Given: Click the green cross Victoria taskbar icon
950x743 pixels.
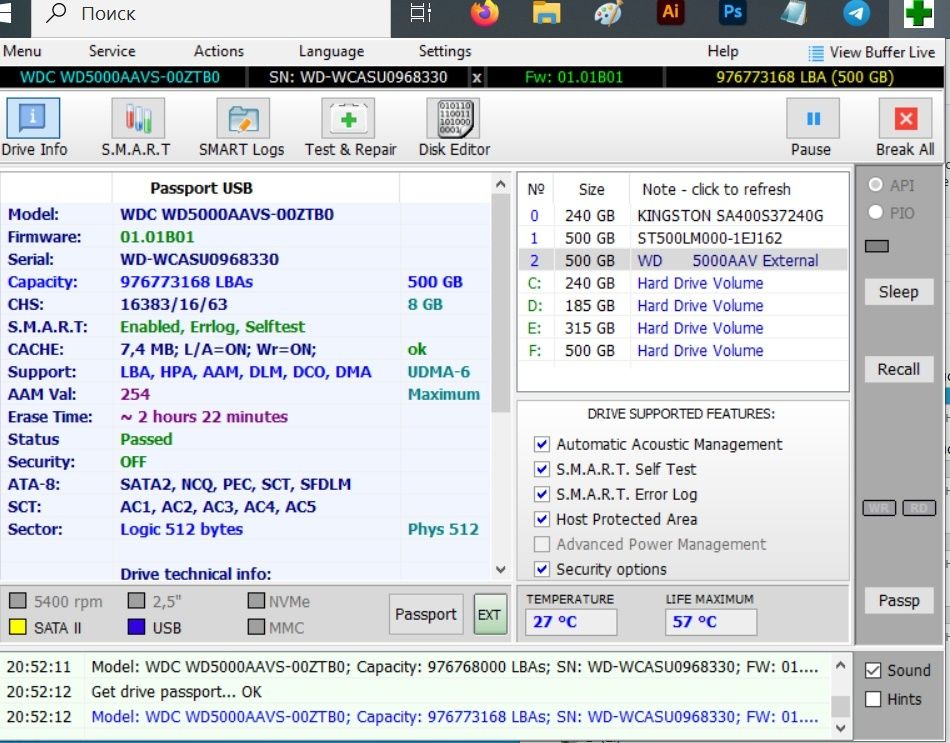Looking at the screenshot, I should pyautogui.click(x=918, y=13).
